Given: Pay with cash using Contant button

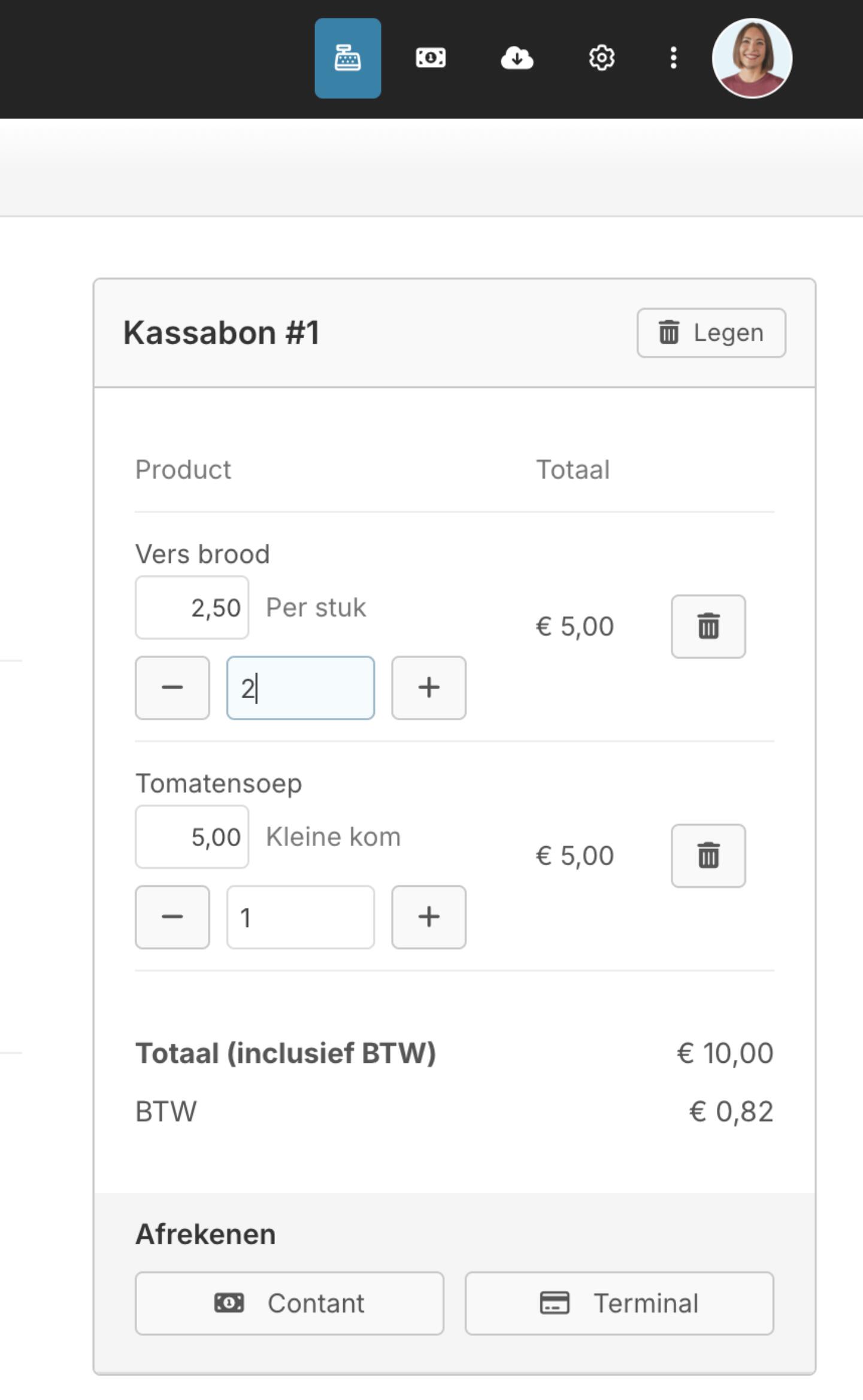Looking at the screenshot, I should point(289,1303).
